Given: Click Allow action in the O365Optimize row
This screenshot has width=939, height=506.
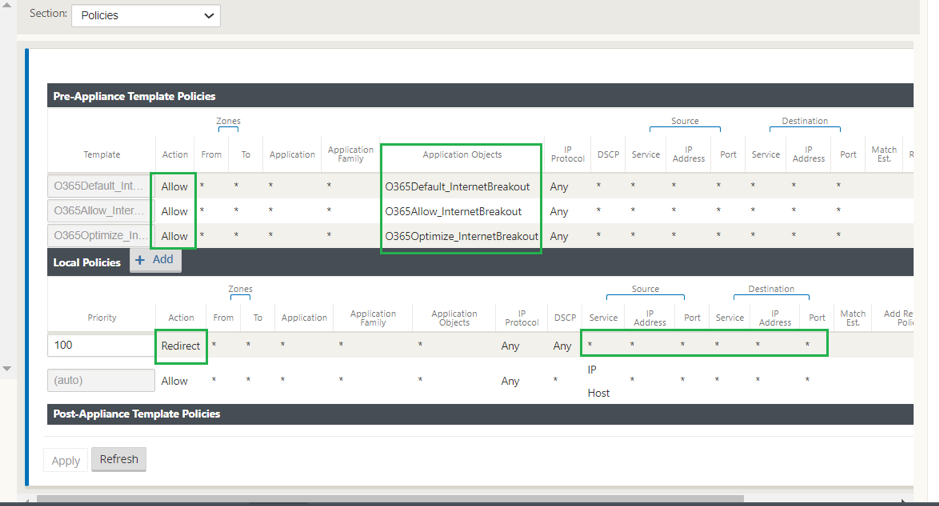Looking at the screenshot, I should tap(174, 237).
